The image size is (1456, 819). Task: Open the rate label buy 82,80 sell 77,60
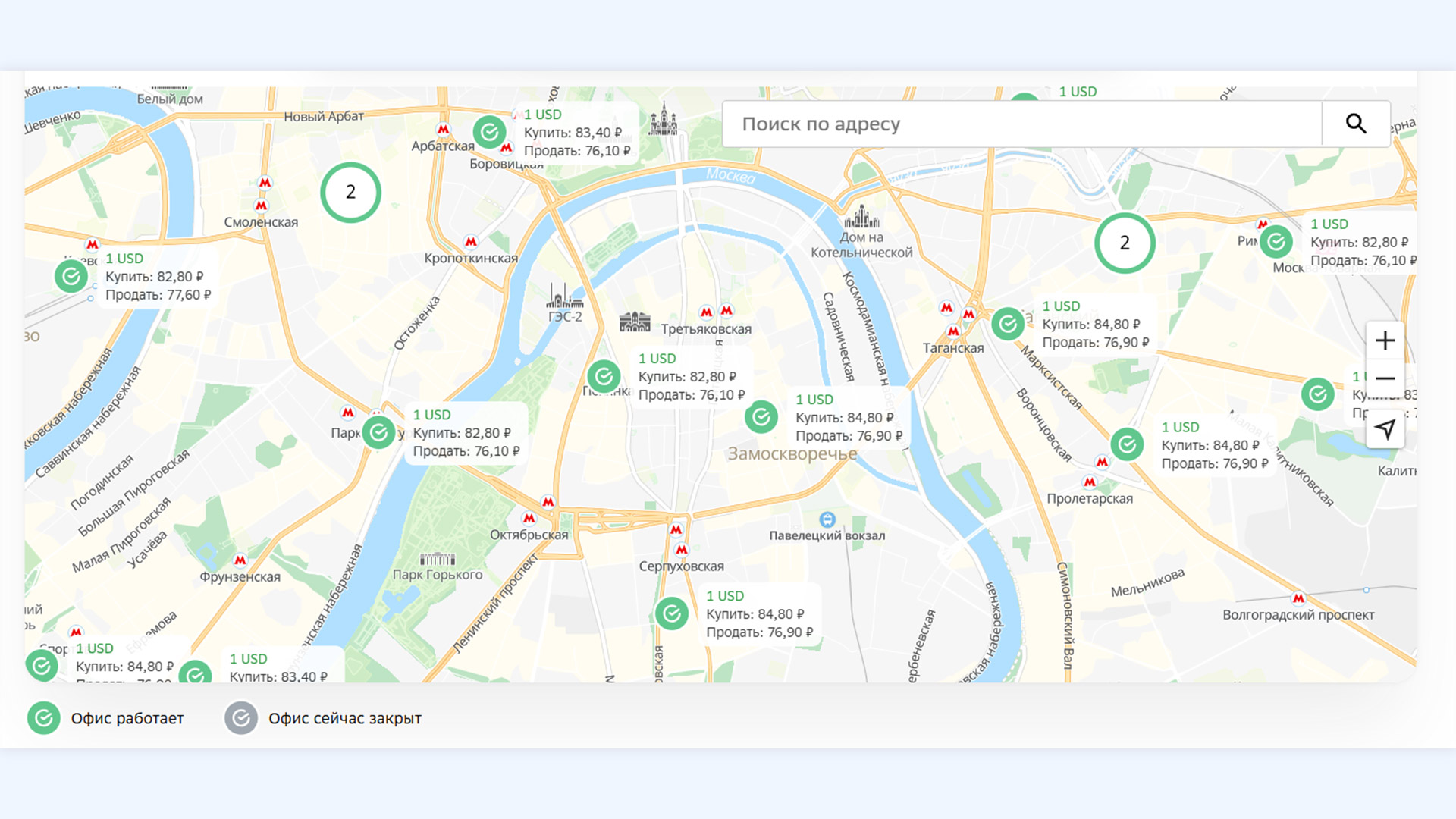coord(157,277)
